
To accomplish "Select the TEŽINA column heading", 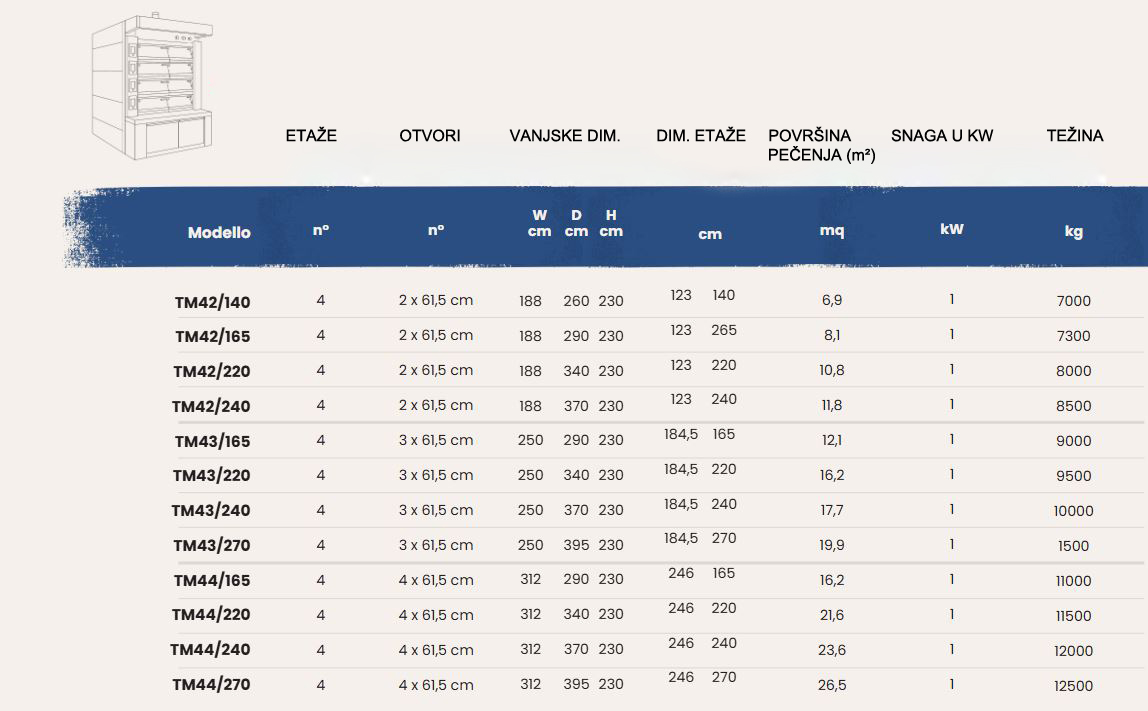I will coord(1075,136).
